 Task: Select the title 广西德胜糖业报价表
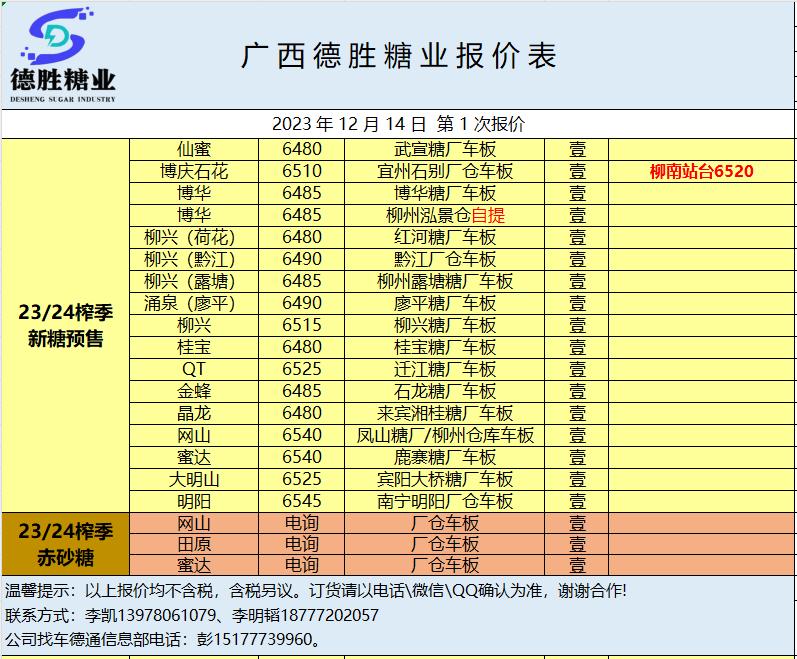[398, 56]
